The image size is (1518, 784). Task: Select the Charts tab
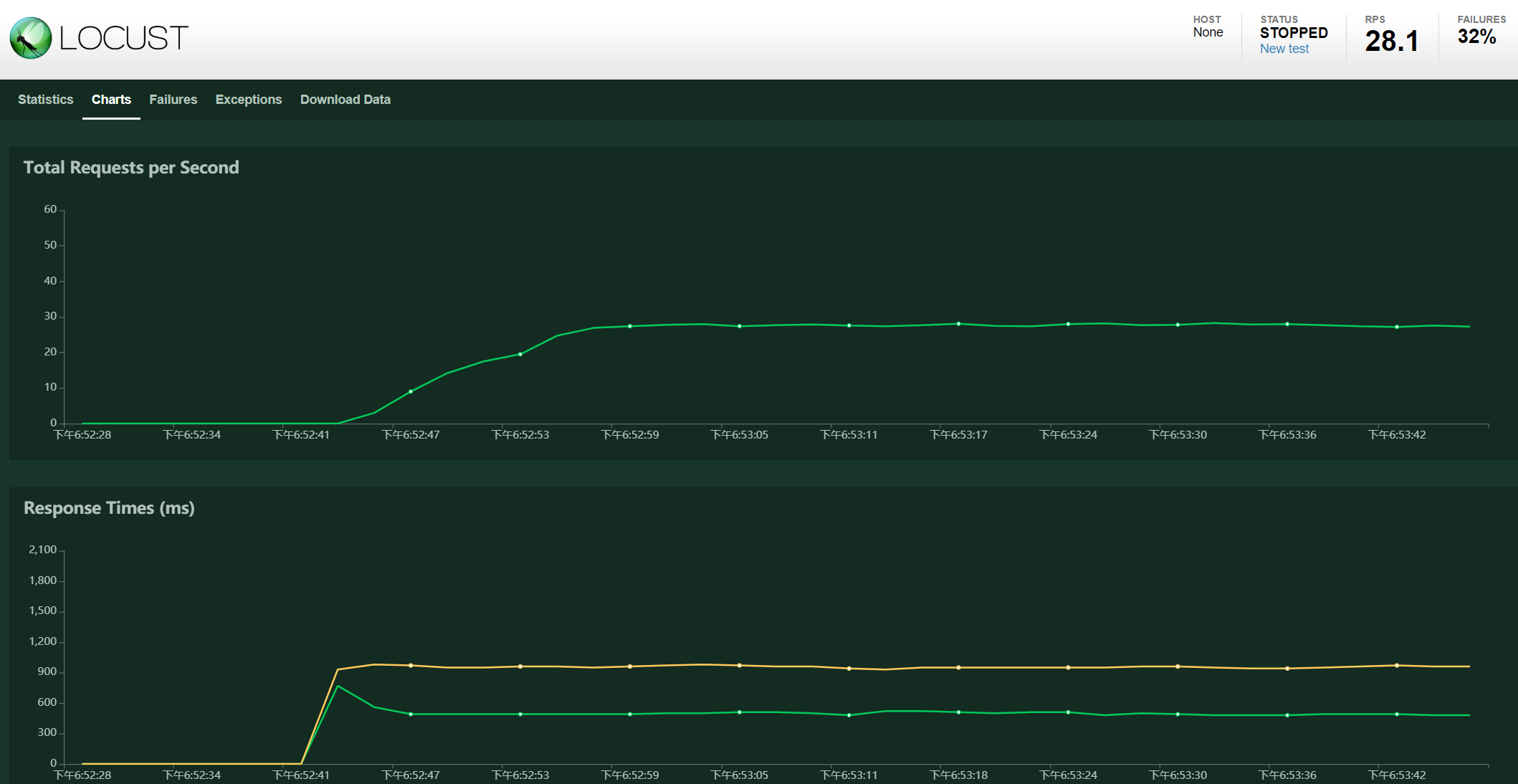tap(111, 100)
